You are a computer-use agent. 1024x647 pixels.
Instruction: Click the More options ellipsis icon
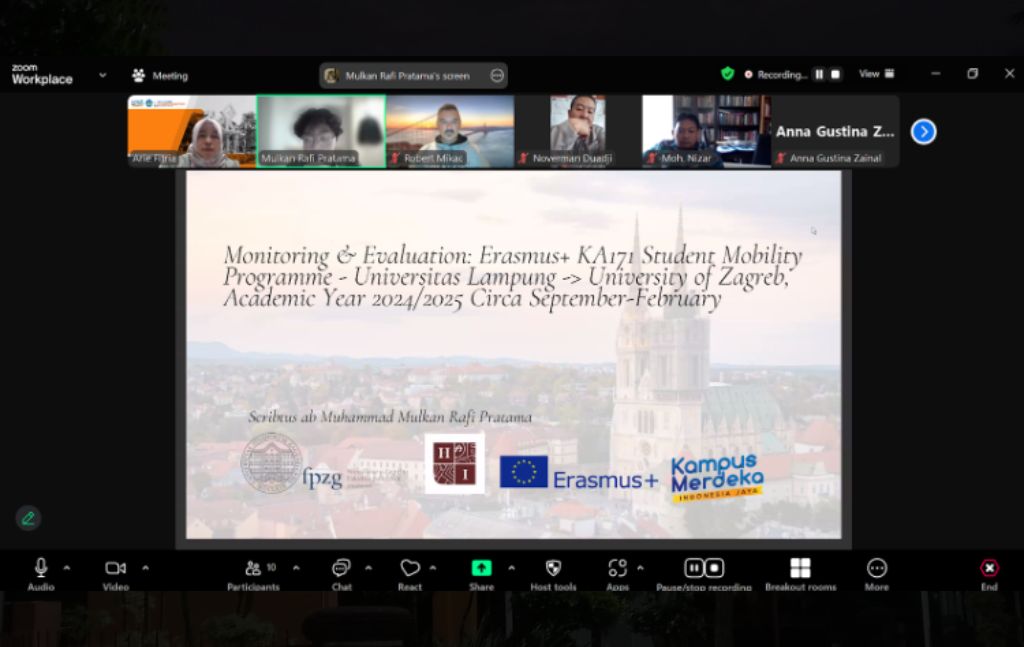[876, 565]
